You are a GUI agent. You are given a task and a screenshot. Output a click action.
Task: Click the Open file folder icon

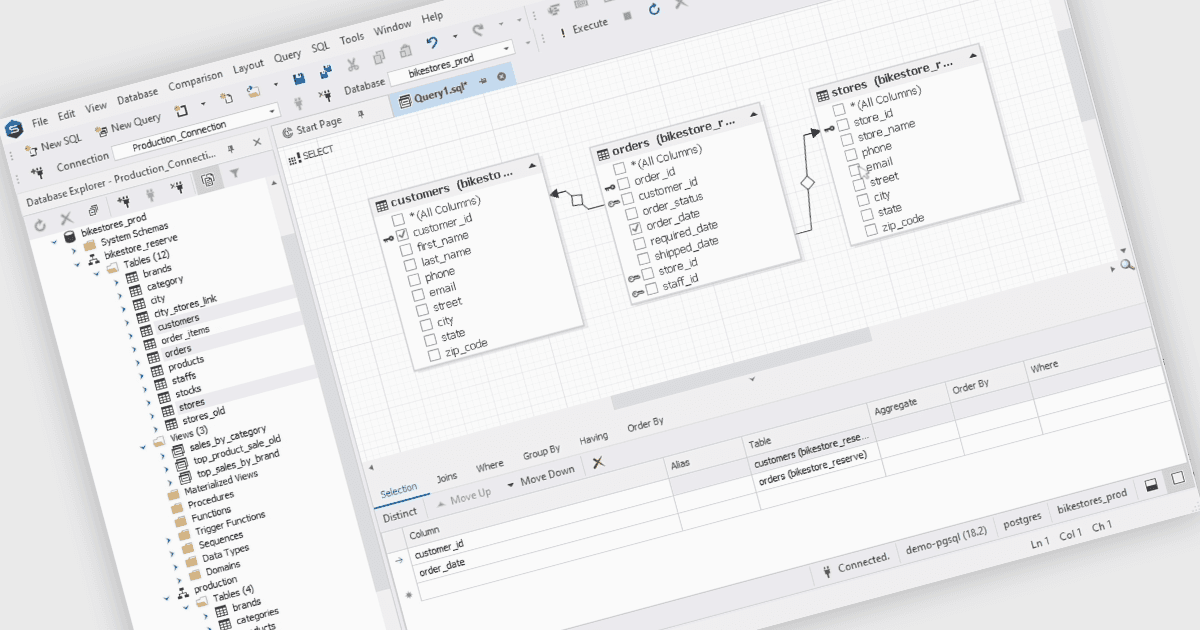[254, 91]
